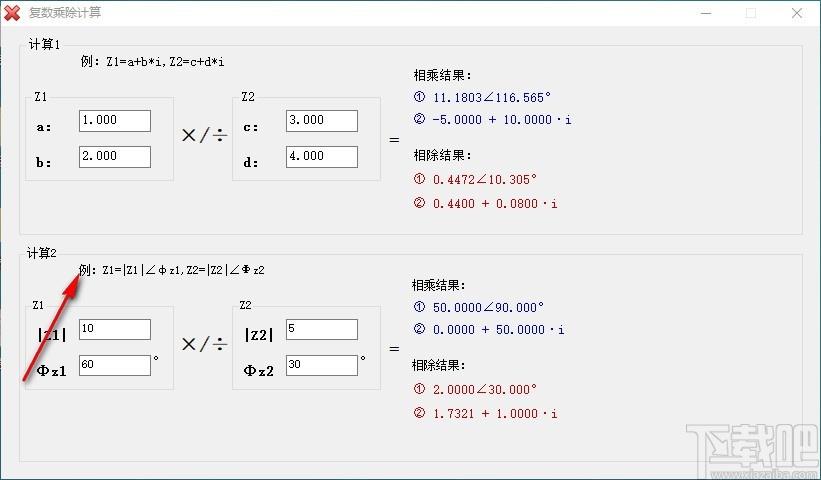Select the 11.1803∠116.565° multiplication result
The height and width of the screenshot is (480, 821).
492,97
